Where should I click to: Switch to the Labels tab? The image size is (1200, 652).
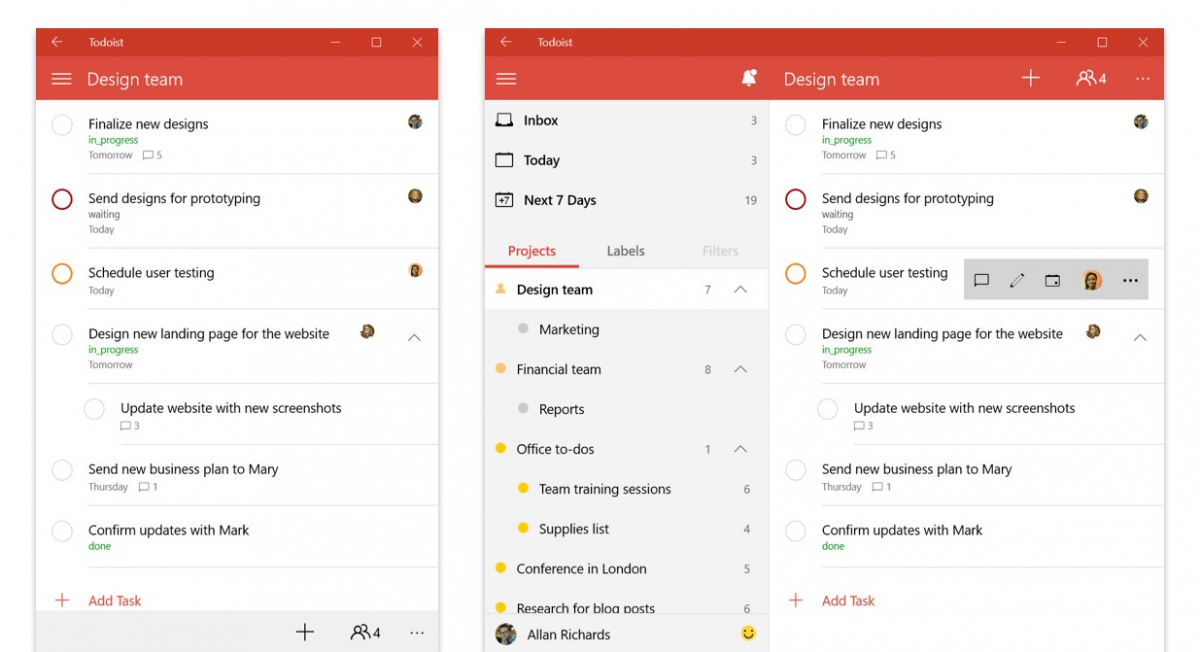click(625, 251)
